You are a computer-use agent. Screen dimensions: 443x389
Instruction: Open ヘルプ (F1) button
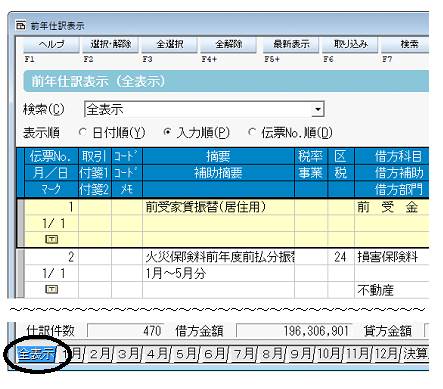click(x=51, y=45)
